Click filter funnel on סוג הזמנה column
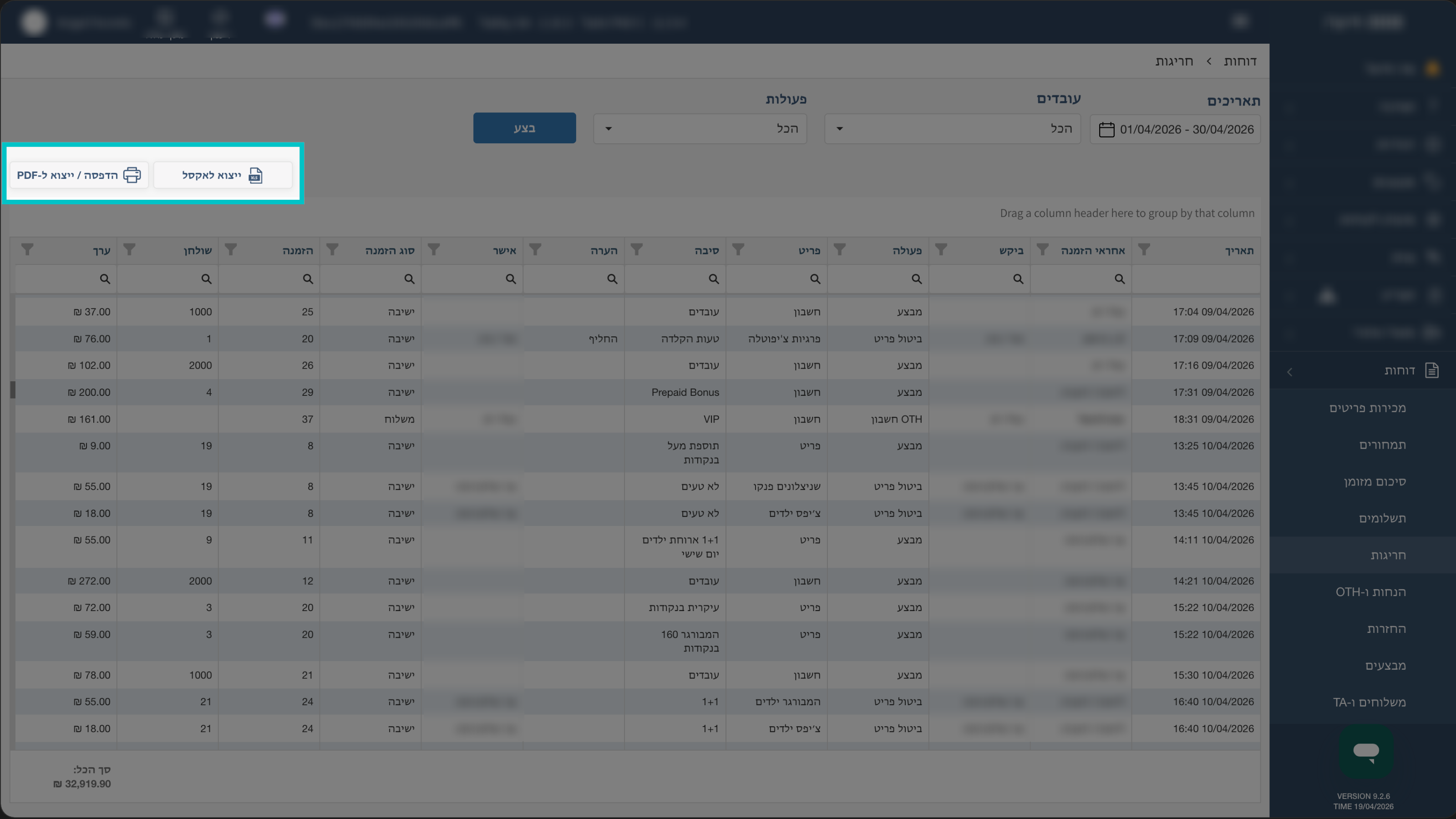1456x819 pixels. coord(332,249)
